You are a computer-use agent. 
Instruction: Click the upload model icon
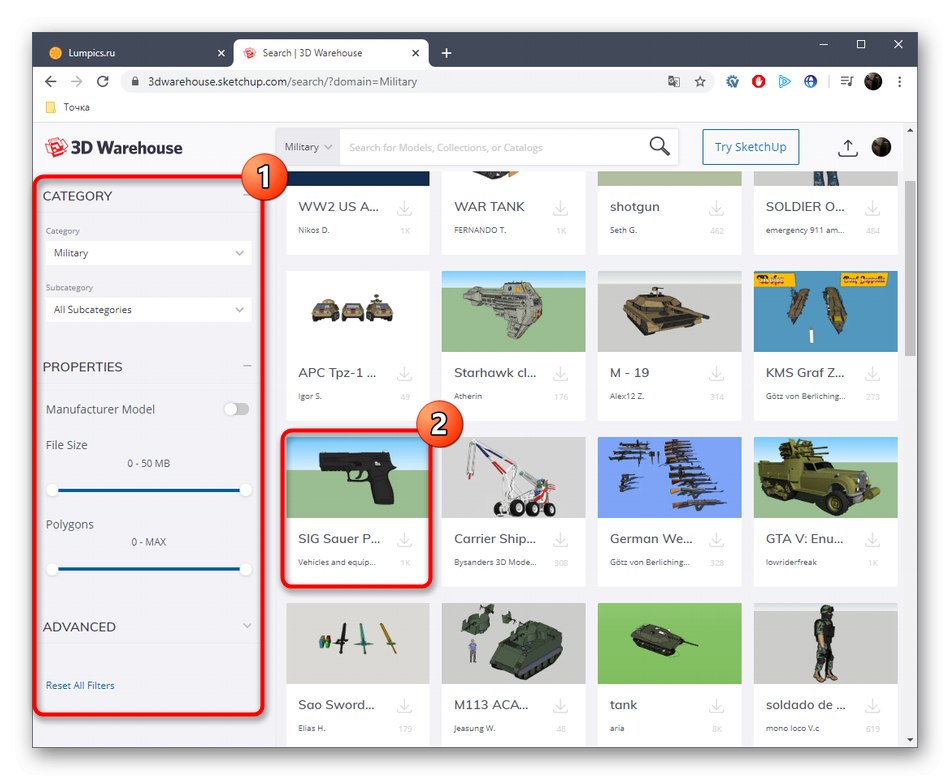coord(848,147)
